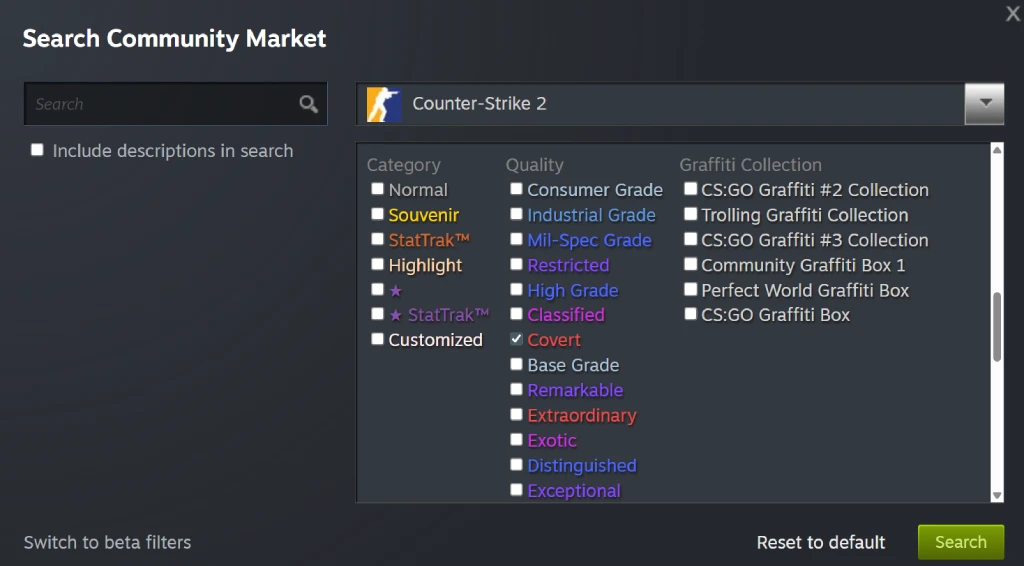Tick the Base Grade checkbox

(517, 364)
